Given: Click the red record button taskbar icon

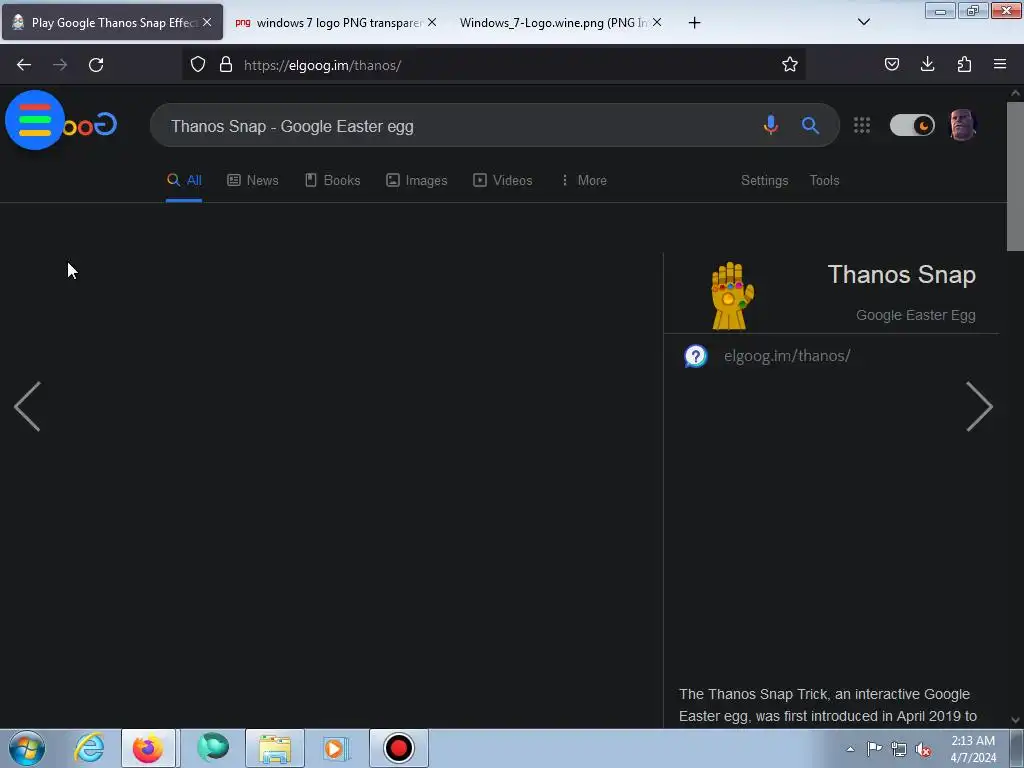Looking at the screenshot, I should pyautogui.click(x=398, y=748).
